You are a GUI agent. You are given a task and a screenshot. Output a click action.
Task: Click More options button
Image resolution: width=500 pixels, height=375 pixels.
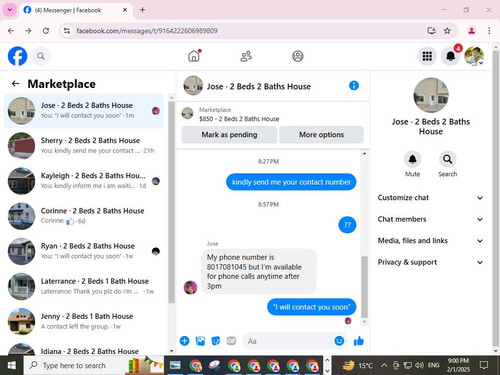click(321, 135)
